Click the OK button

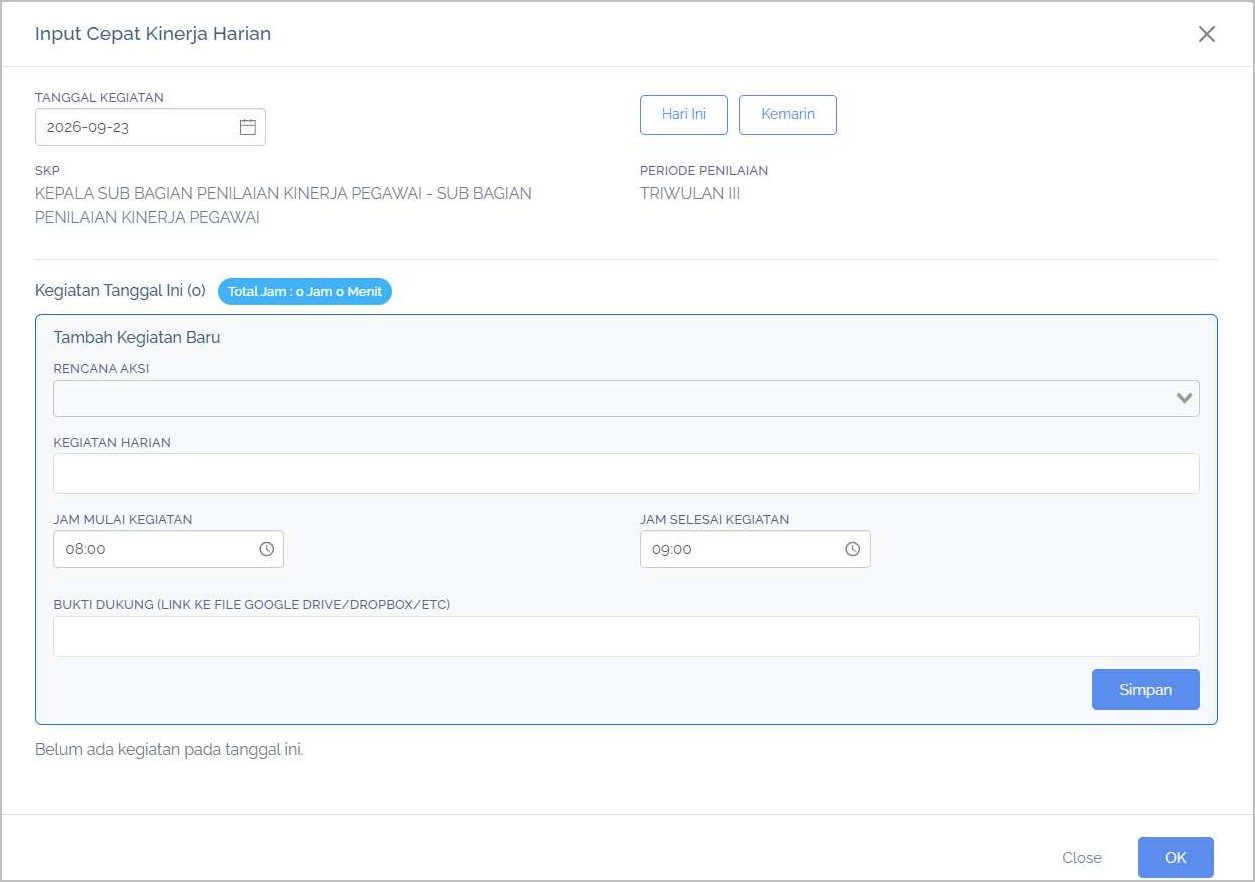coord(1176,858)
